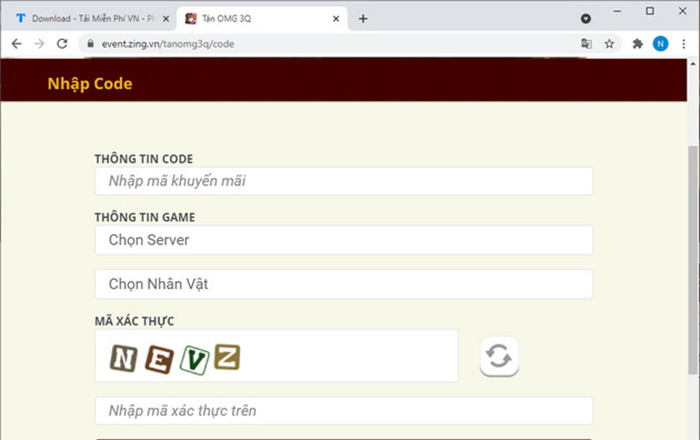This screenshot has width=700, height=440.
Task: Go back to the previous page
Action: (17, 44)
